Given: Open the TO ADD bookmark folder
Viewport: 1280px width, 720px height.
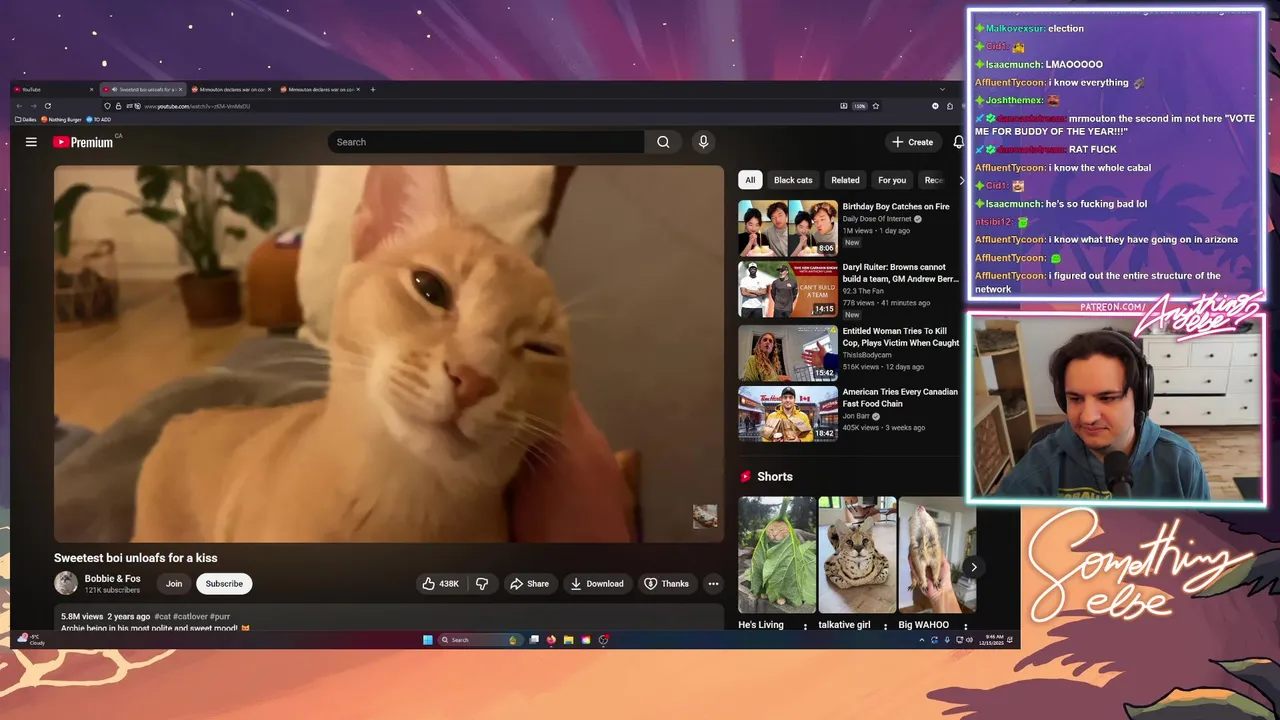Looking at the screenshot, I should point(100,120).
